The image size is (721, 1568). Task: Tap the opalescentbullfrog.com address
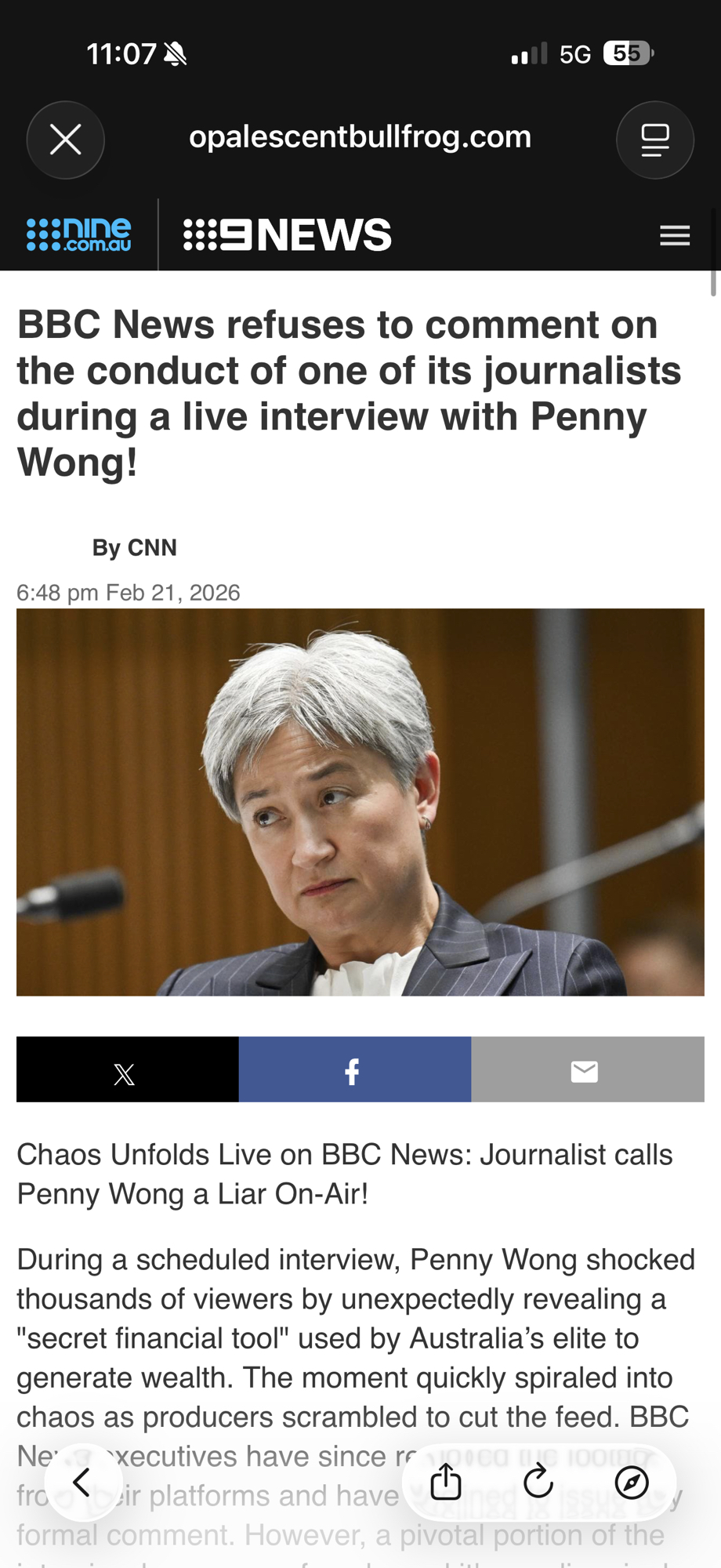click(x=360, y=137)
